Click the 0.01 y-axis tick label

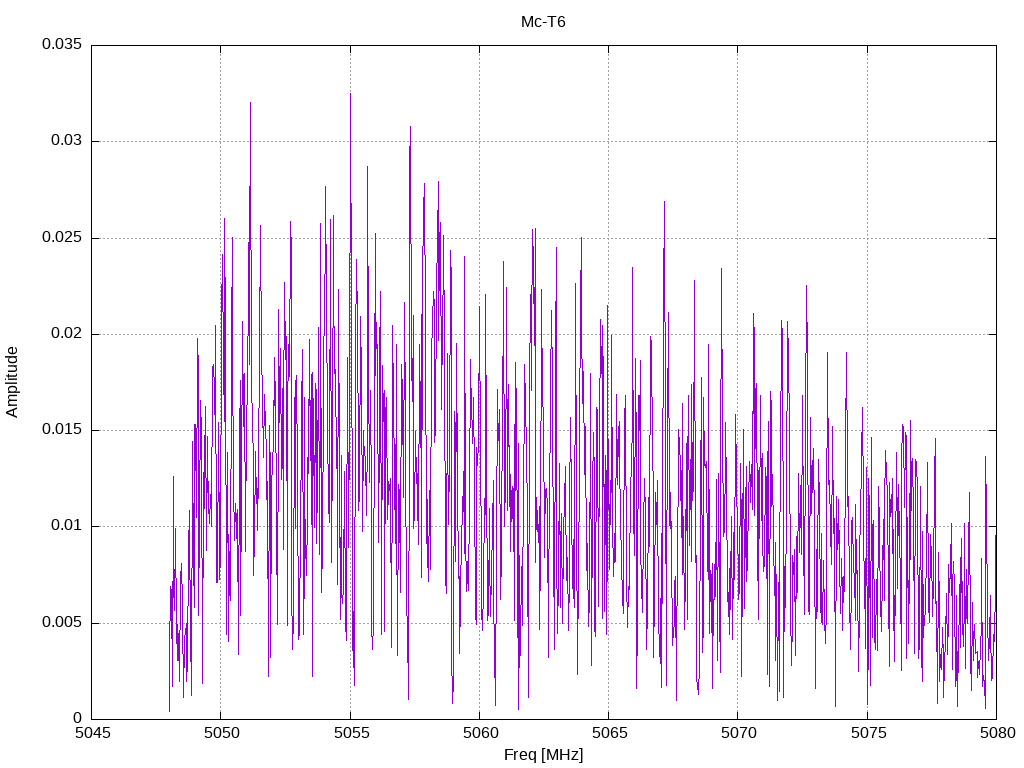[67, 526]
